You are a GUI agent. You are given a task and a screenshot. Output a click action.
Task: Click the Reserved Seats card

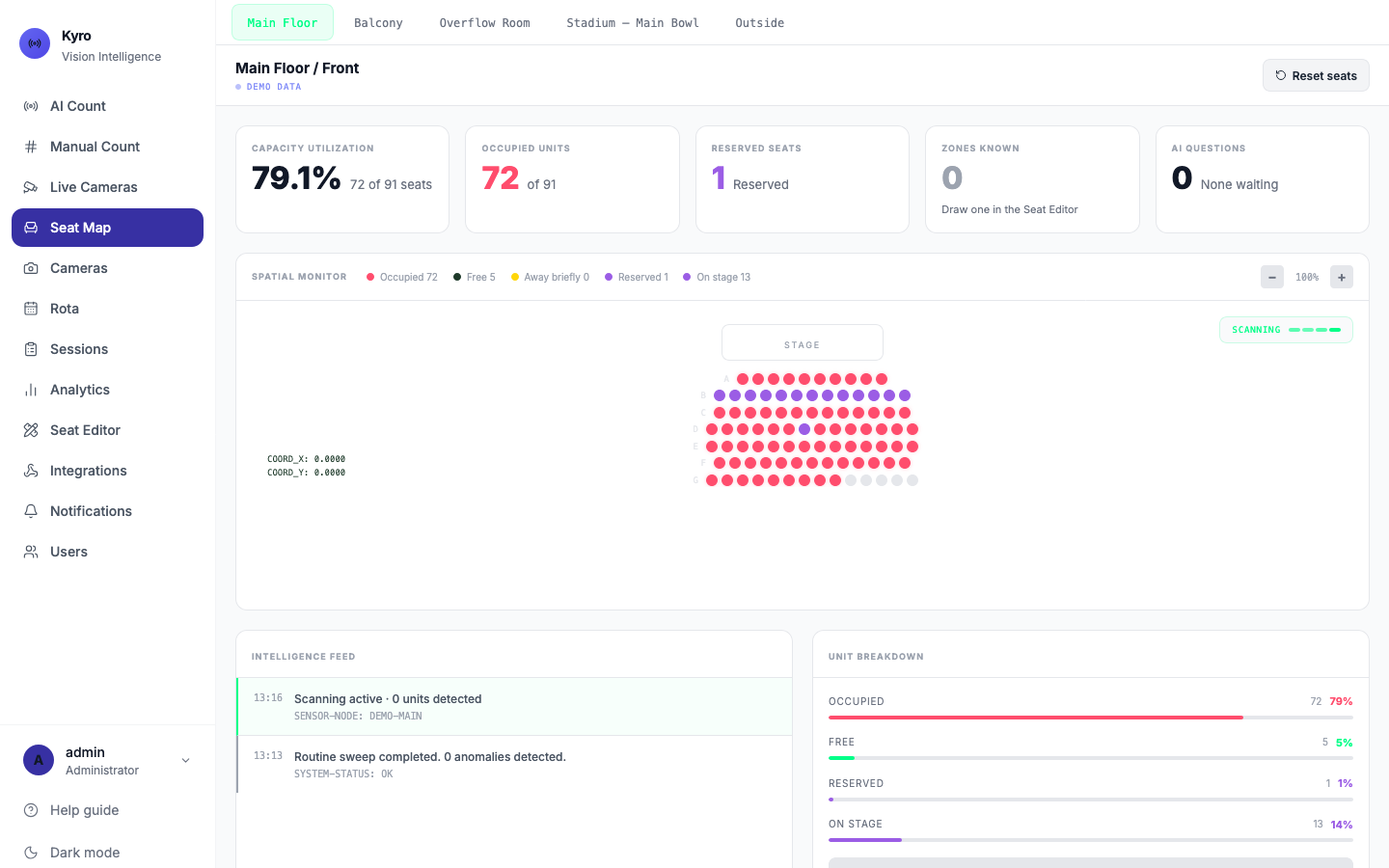[x=803, y=179]
